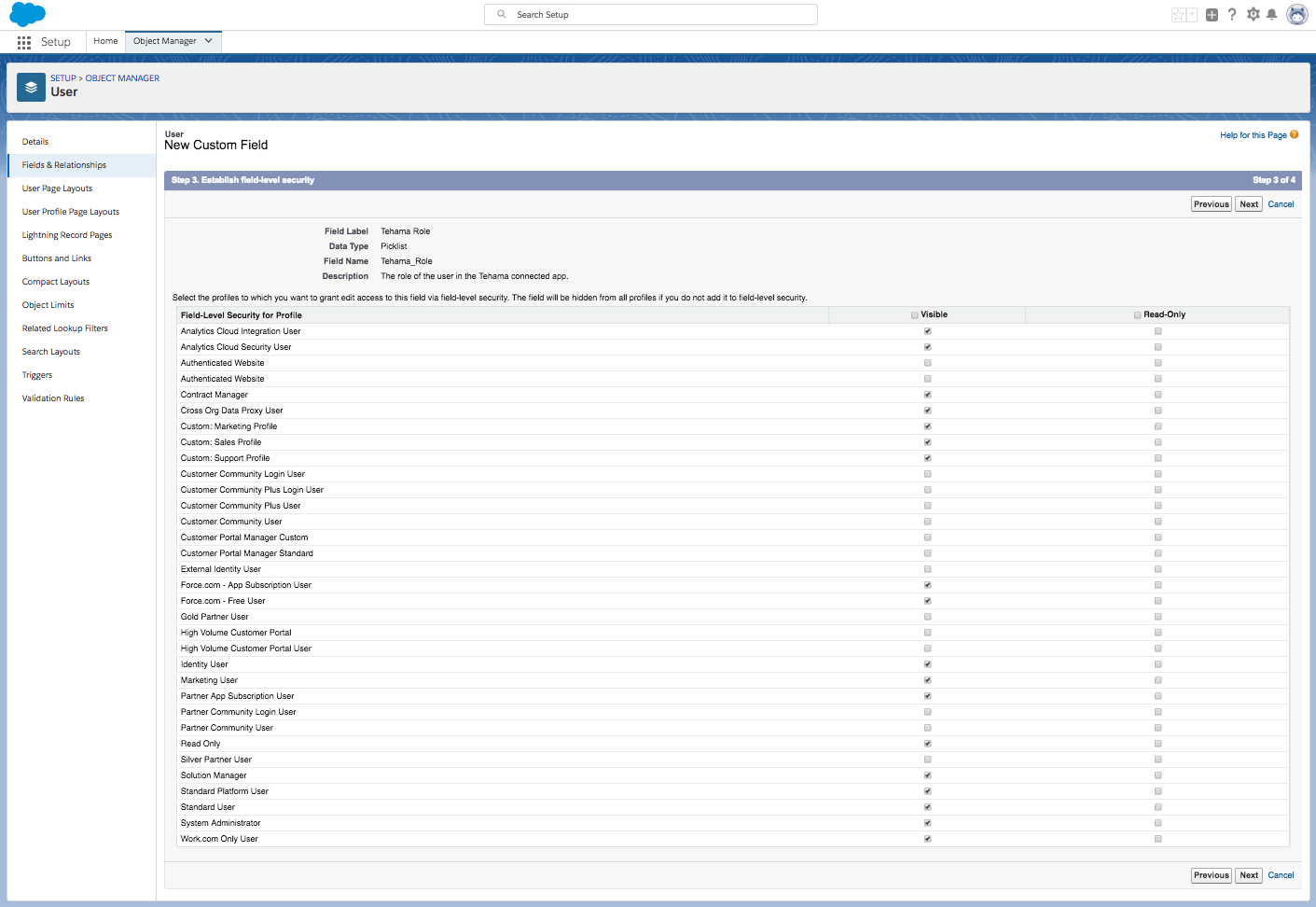Uncheck Visible for Contract Manager
This screenshot has width=1316, height=907.
927,395
